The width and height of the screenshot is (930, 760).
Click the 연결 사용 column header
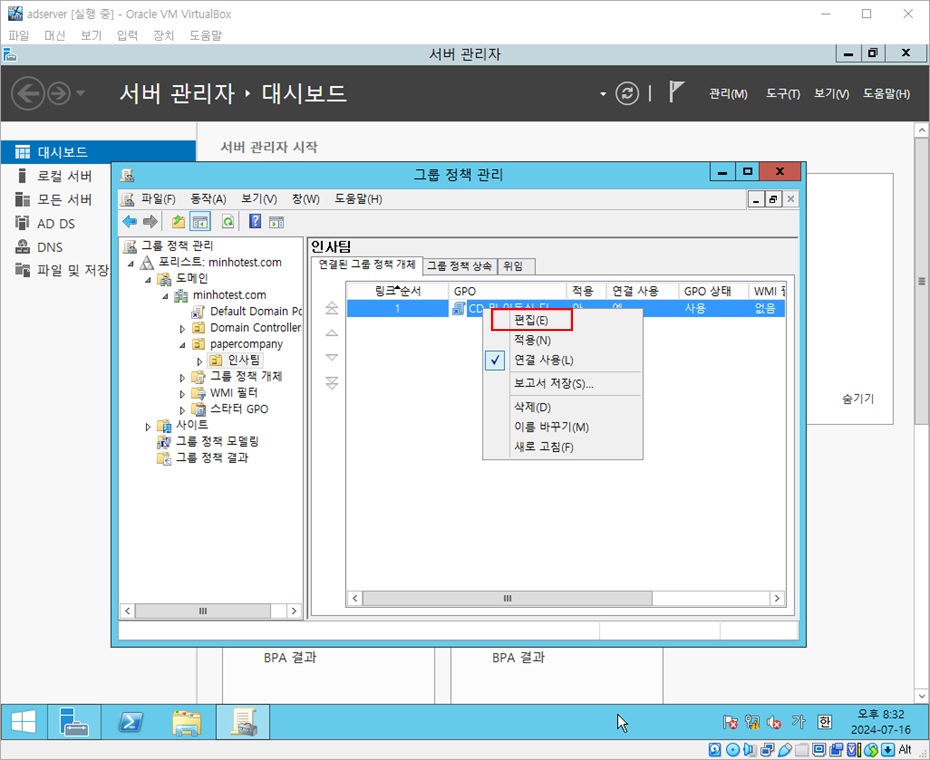coord(642,291)
